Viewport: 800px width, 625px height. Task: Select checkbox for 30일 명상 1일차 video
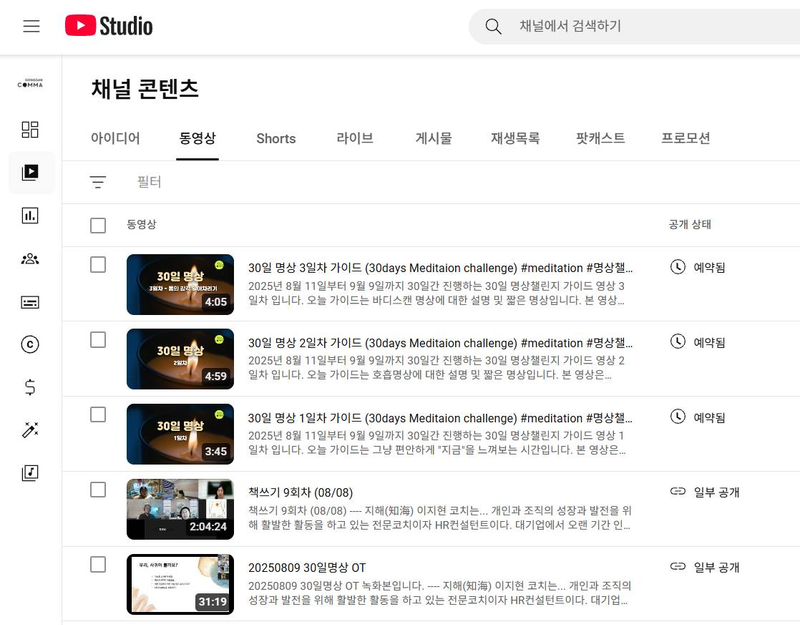tap(98, 415)
